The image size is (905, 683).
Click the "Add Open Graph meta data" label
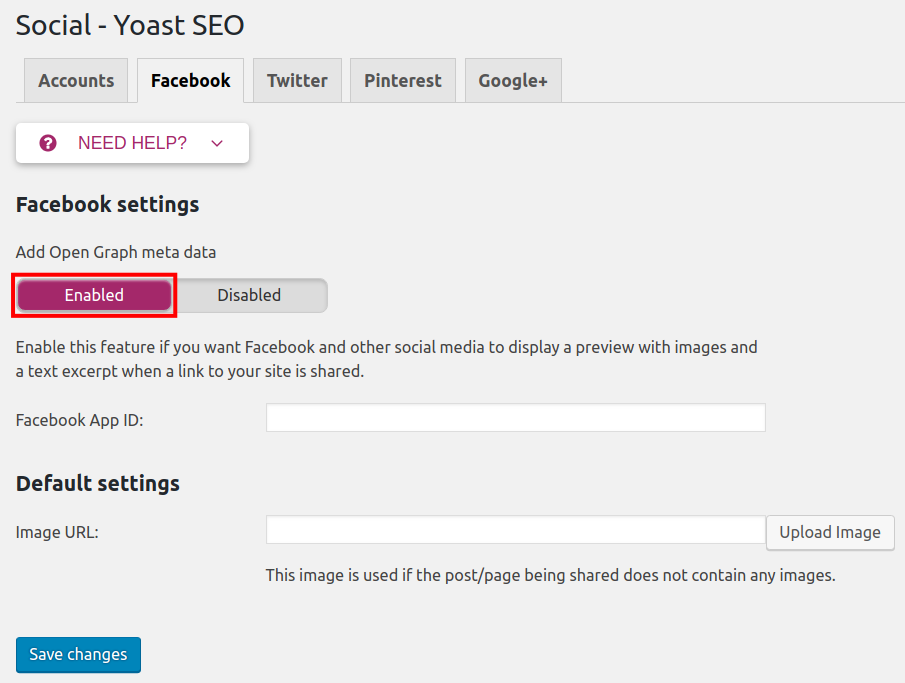click(116, 252)
